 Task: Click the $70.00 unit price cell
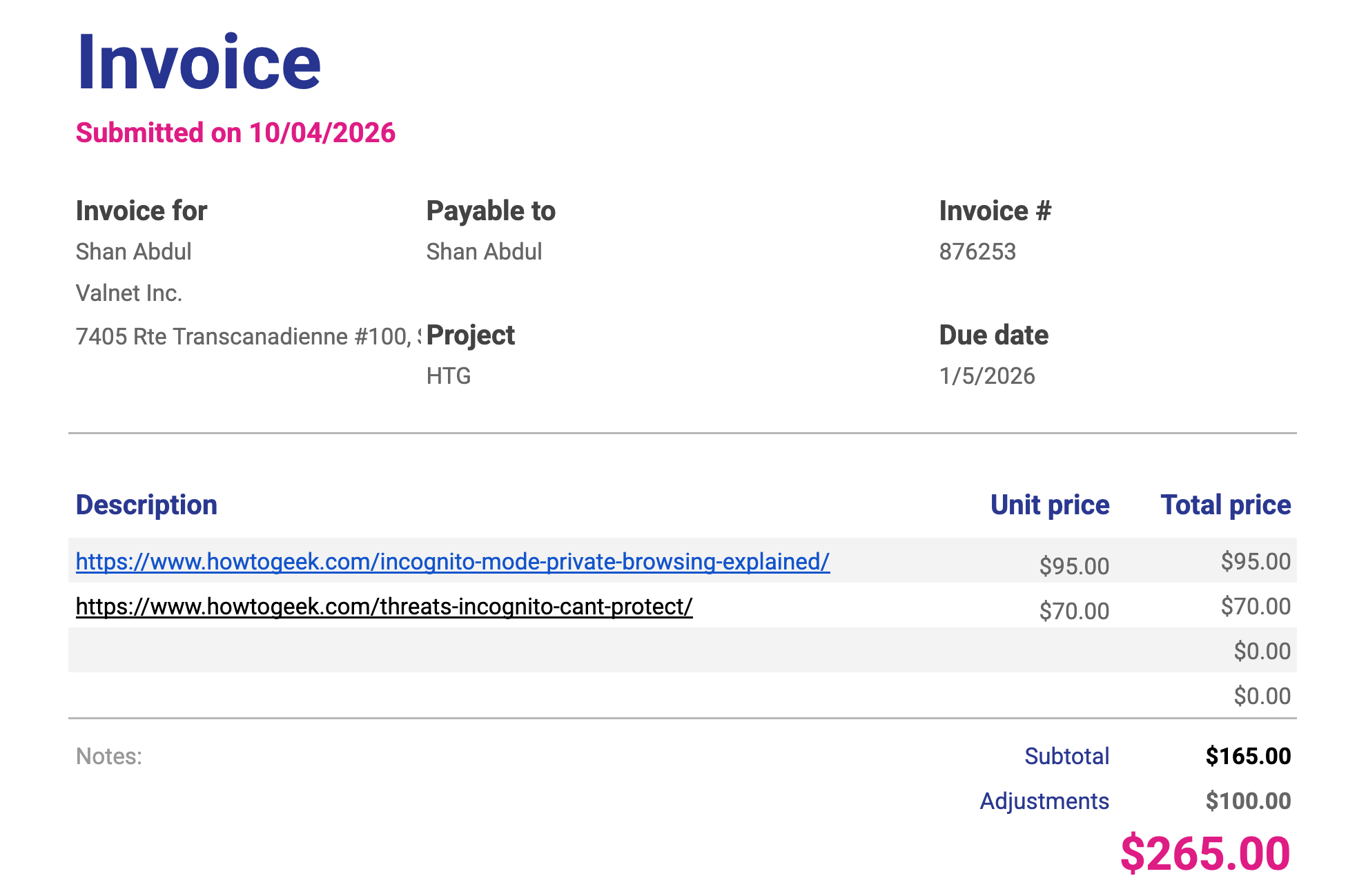point(1074,611)
